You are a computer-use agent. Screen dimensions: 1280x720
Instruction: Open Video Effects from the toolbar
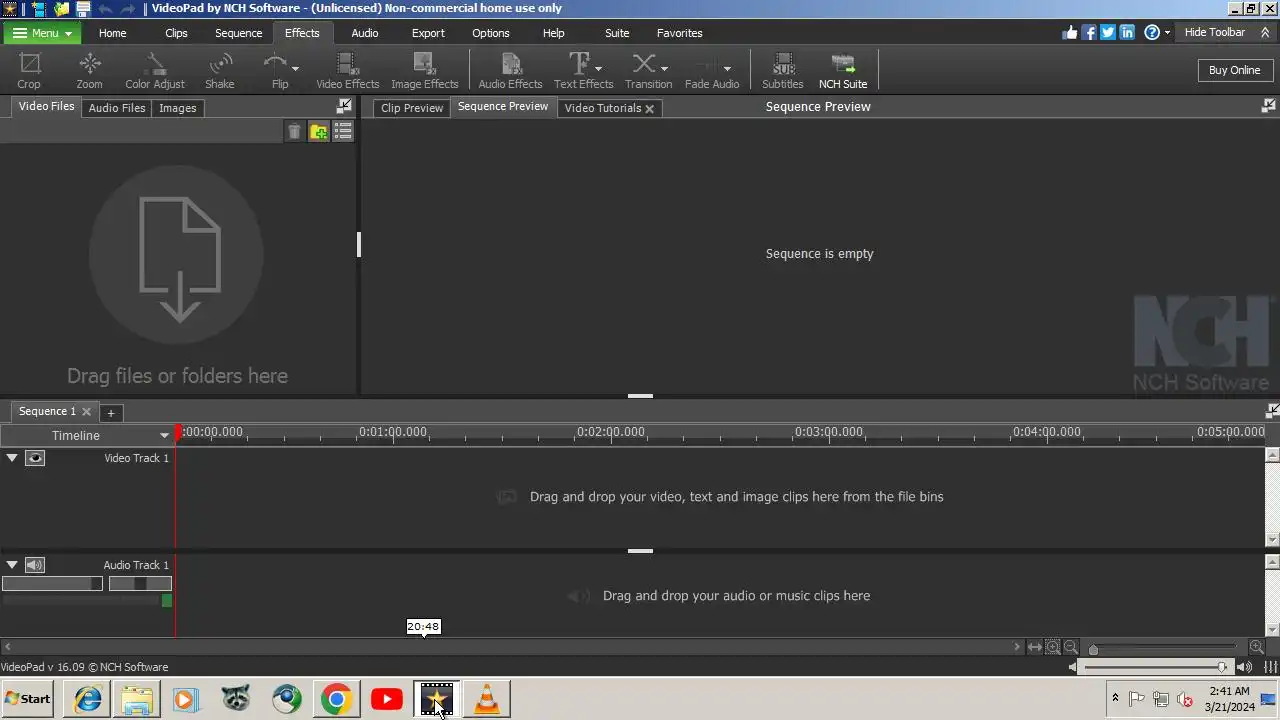coord(348,71)
